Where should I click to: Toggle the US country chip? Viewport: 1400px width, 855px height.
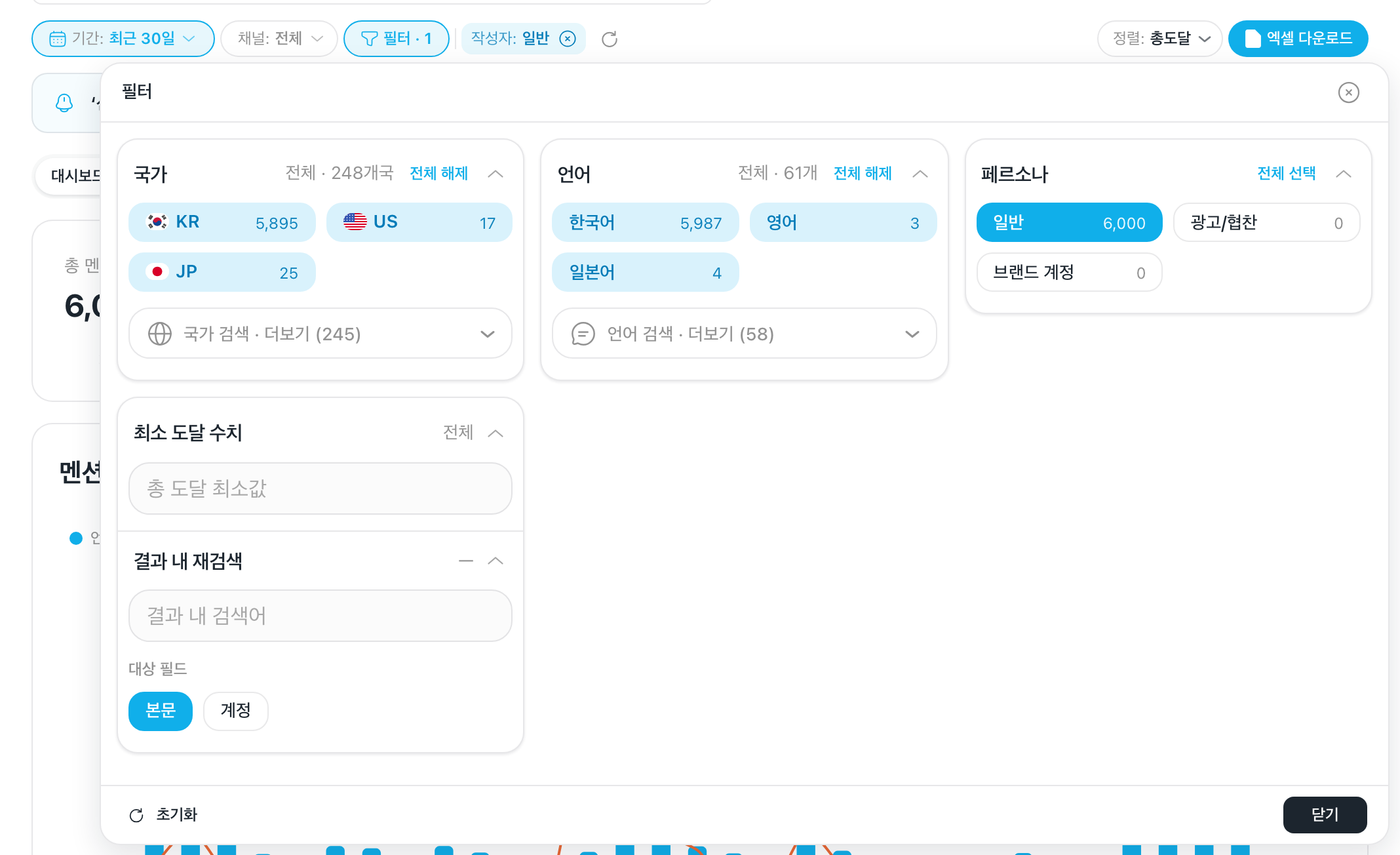pos(419,222)
